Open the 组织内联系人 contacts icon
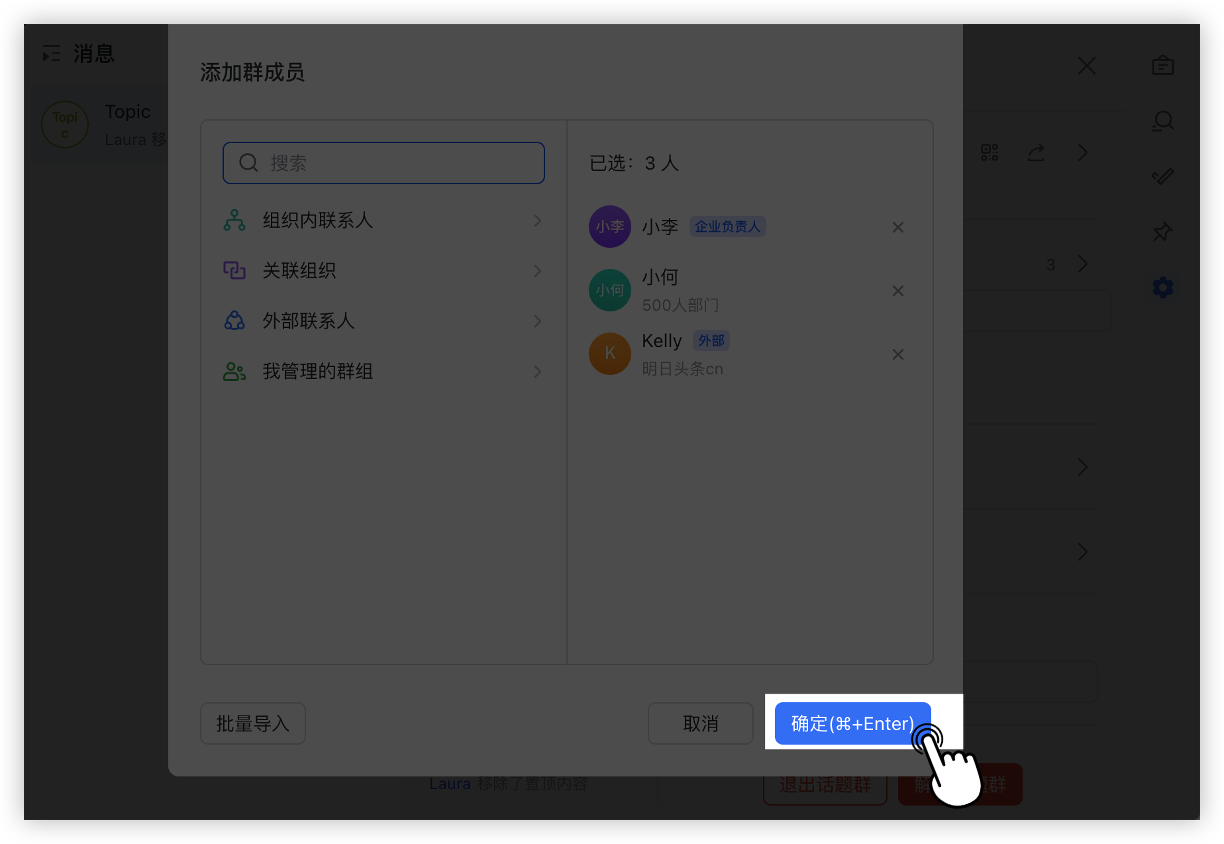This screenshot has height=844, width=1224. (234, 220)
